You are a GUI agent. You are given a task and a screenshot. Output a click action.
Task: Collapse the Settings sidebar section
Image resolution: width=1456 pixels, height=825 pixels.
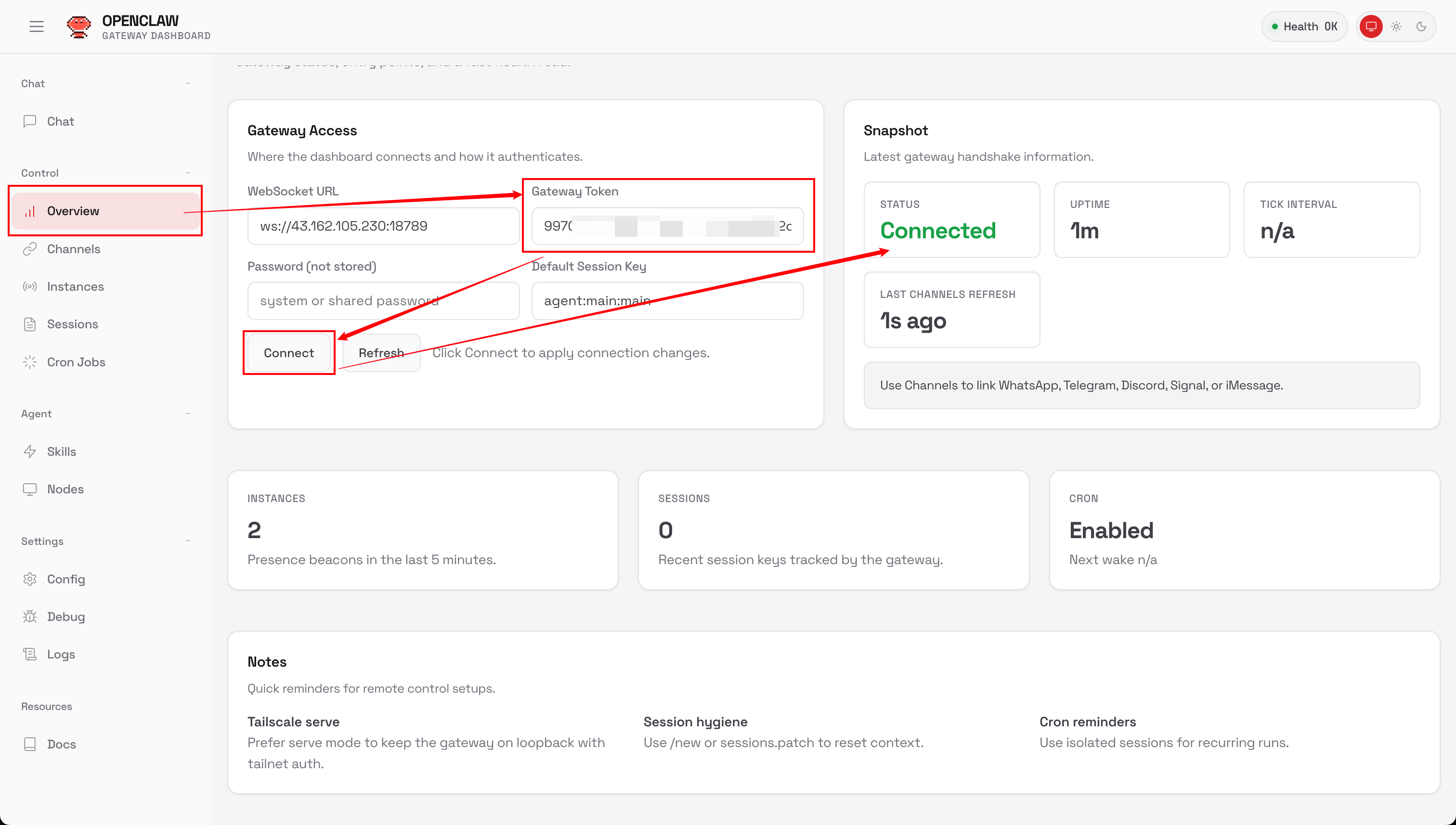point(188,541)
